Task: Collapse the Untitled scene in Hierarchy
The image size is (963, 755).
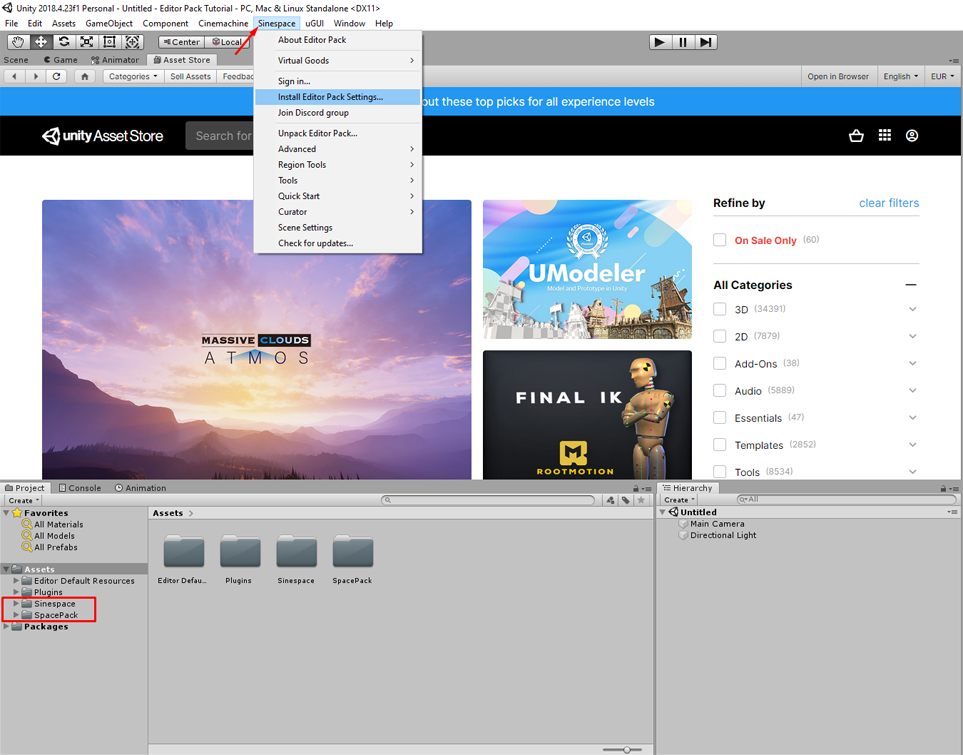Action: 663,512
